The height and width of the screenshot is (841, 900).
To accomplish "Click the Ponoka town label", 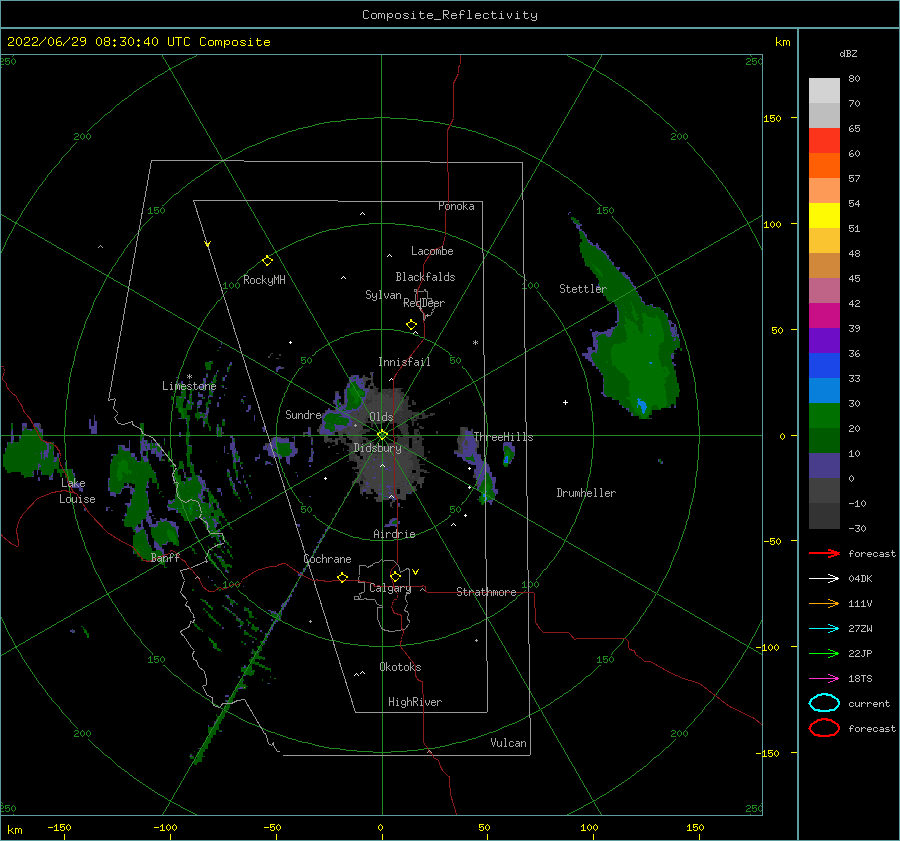I will point(456,206).
